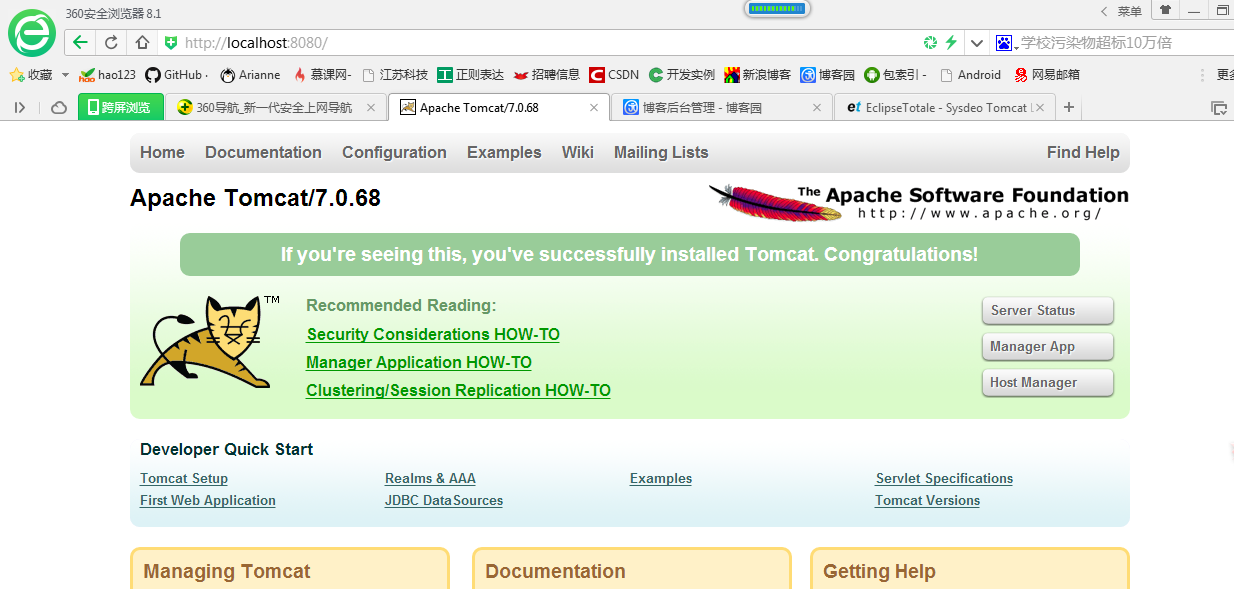Switch to the EclipseTotale Sysdeo Tomcat tab
The width and height of the screenshot is (1234, 589).
click(946, 107)
